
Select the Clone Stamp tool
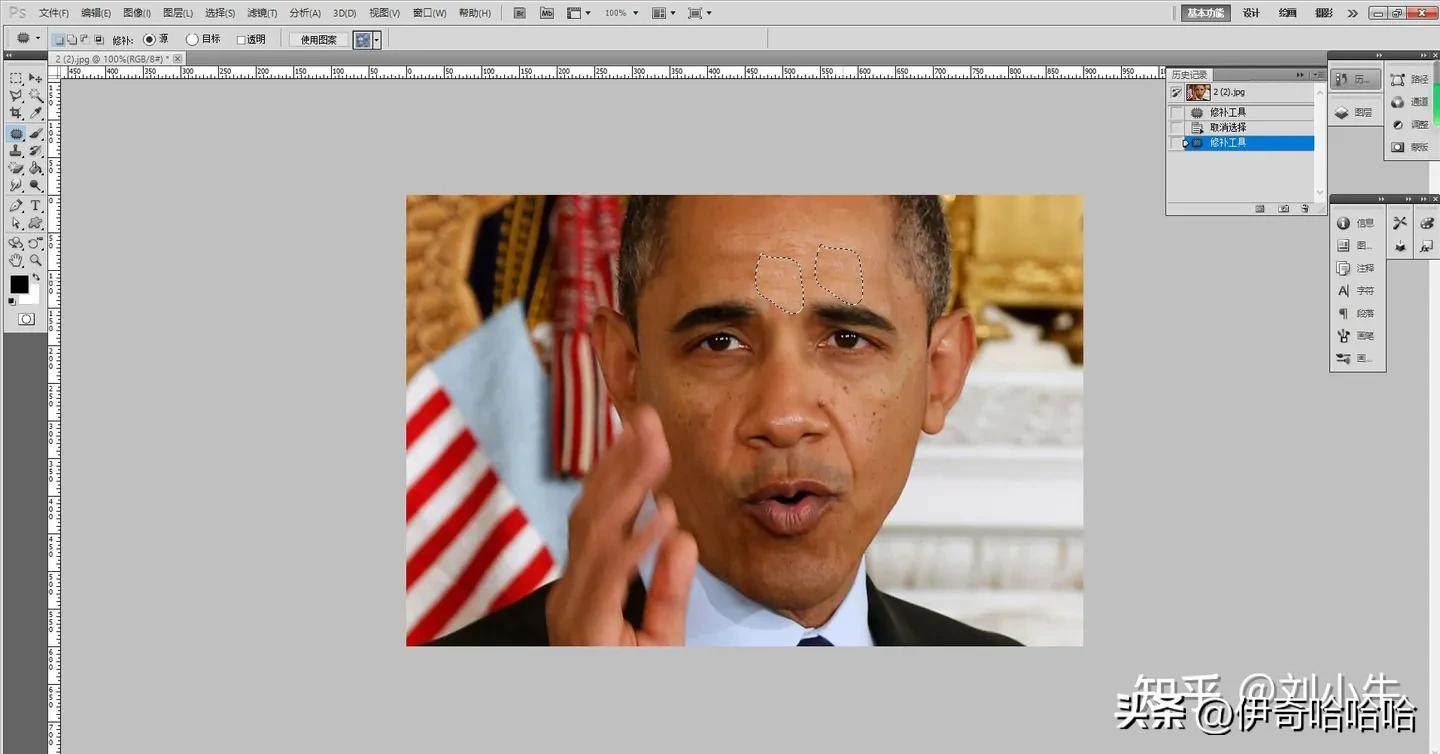(x=14, y=150)
